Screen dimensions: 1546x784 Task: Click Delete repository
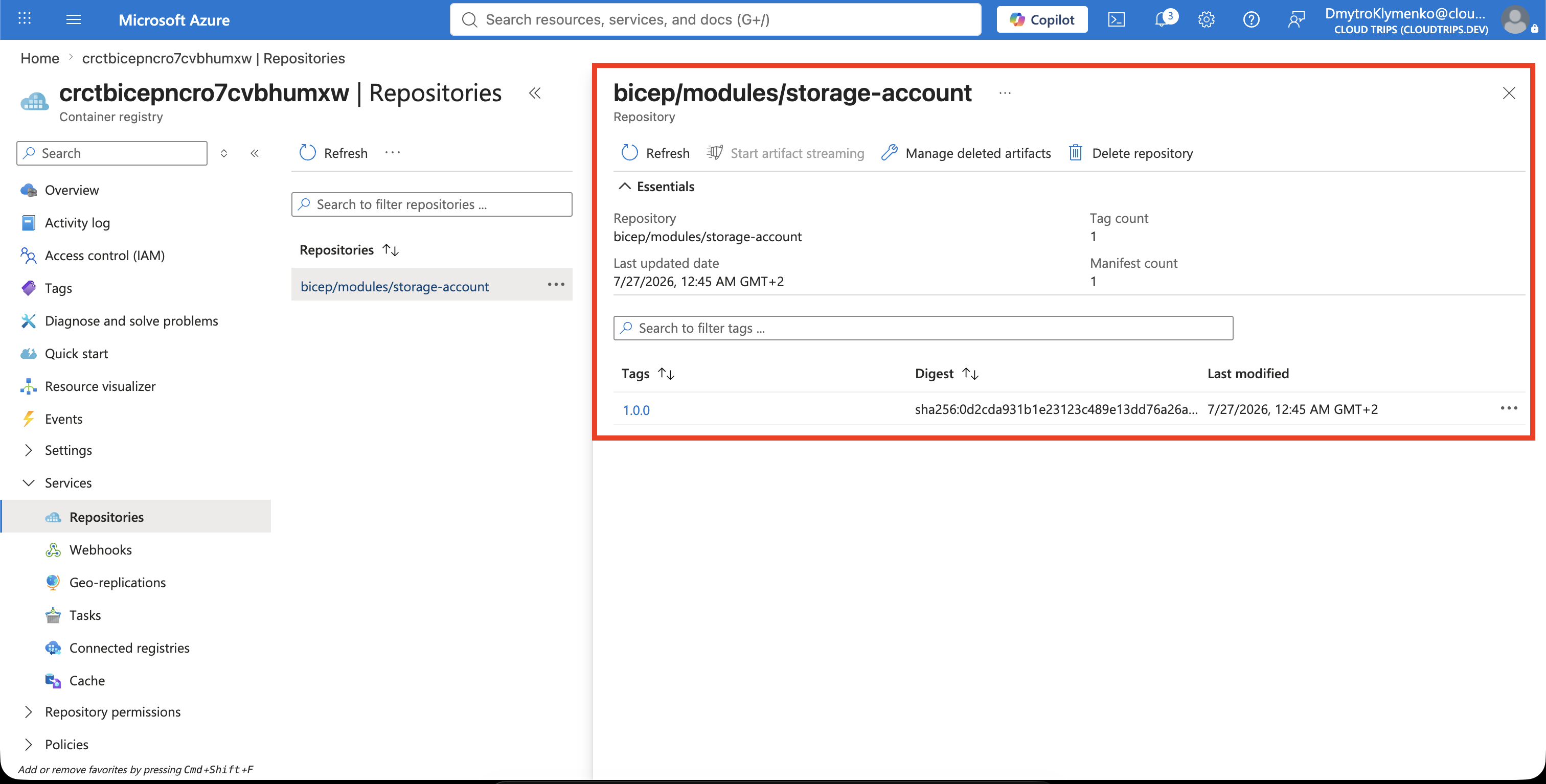pos(1131,153)
